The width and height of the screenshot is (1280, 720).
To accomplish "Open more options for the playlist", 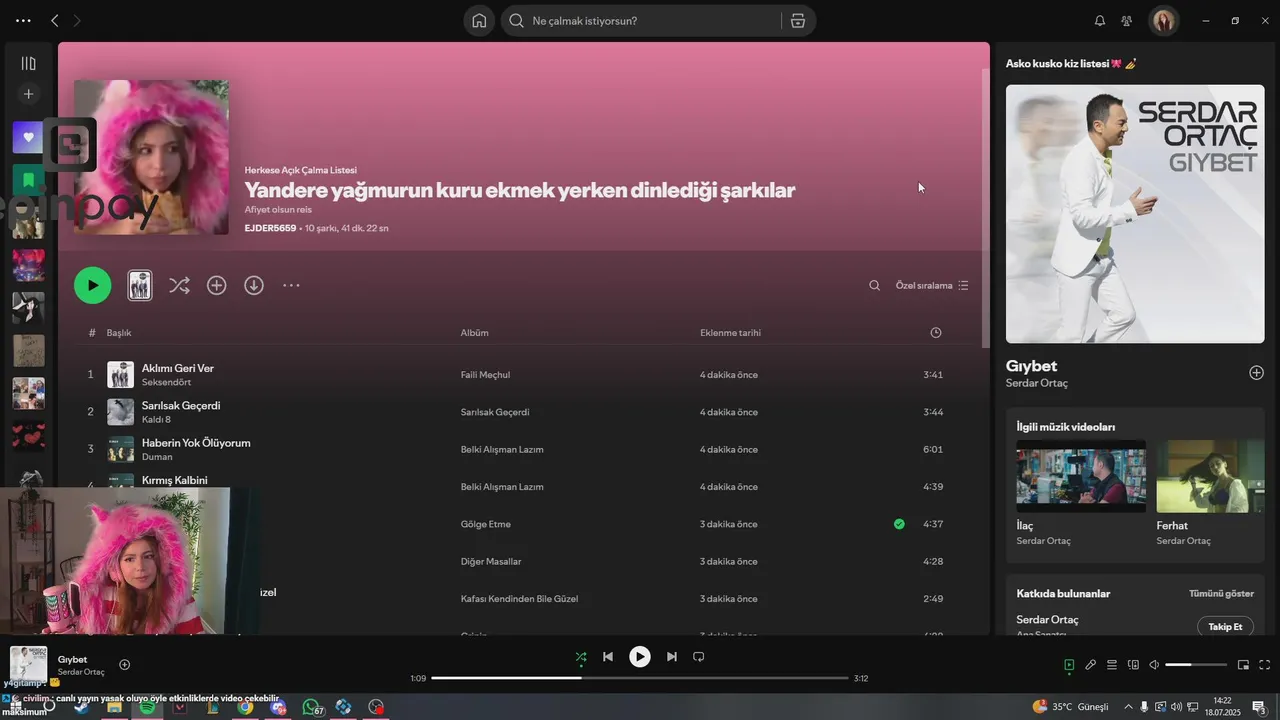I will click(291, 285).
